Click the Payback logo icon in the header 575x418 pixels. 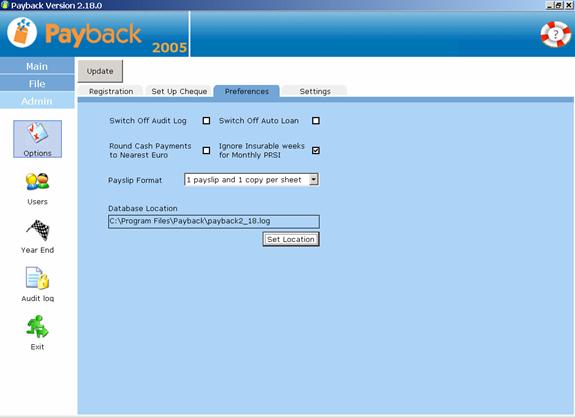pos(22,32)
